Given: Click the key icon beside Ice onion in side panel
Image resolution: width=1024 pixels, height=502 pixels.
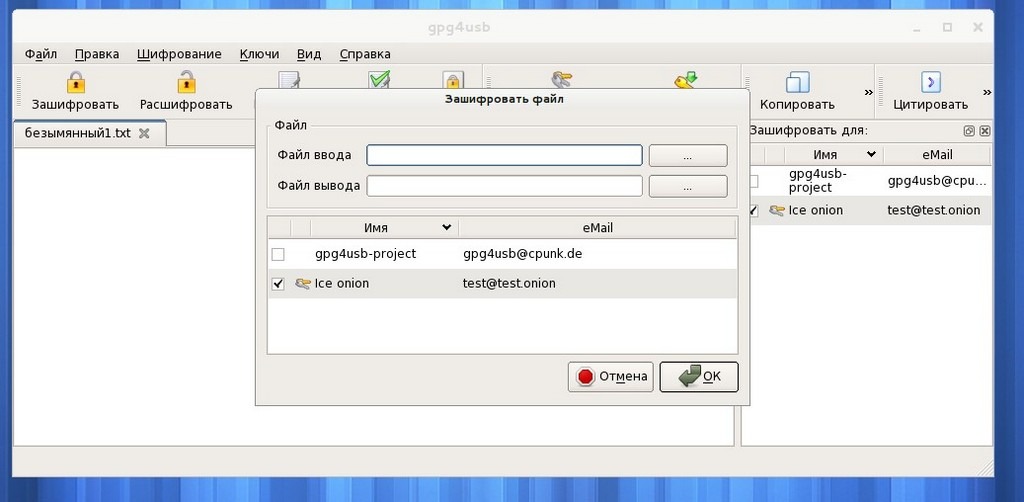Looking at the screenshot, I should [x=776, y=210].
